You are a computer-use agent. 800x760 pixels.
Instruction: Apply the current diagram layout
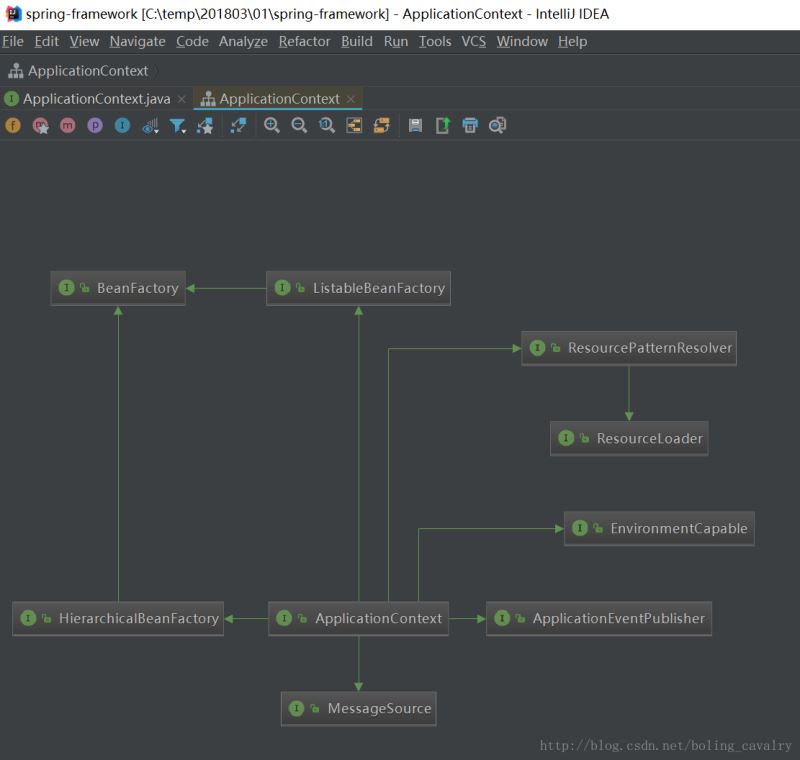[381, 126]
